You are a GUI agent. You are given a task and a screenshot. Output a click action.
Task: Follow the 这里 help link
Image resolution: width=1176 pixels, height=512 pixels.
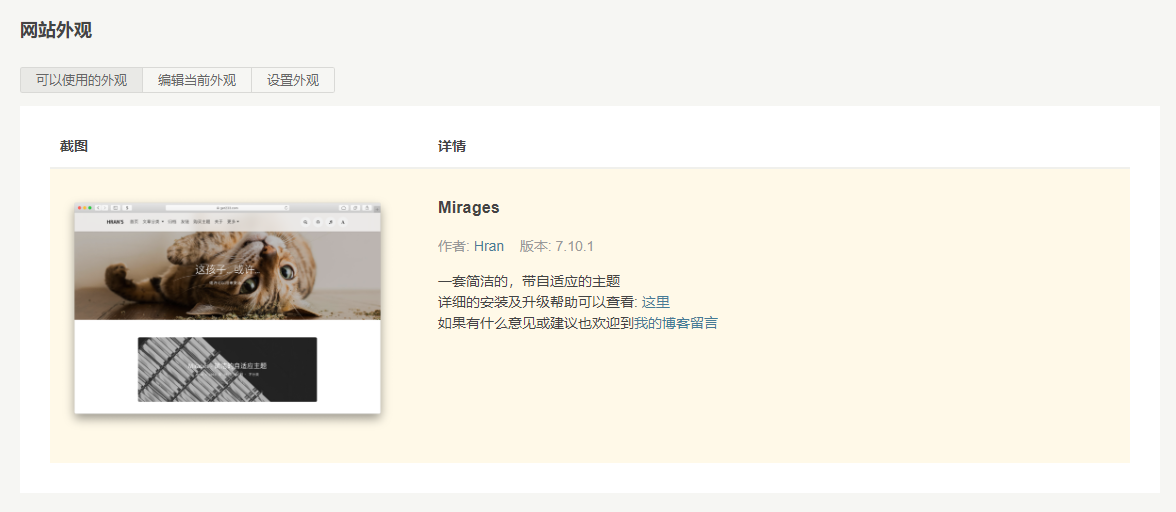tap(656, 302)
